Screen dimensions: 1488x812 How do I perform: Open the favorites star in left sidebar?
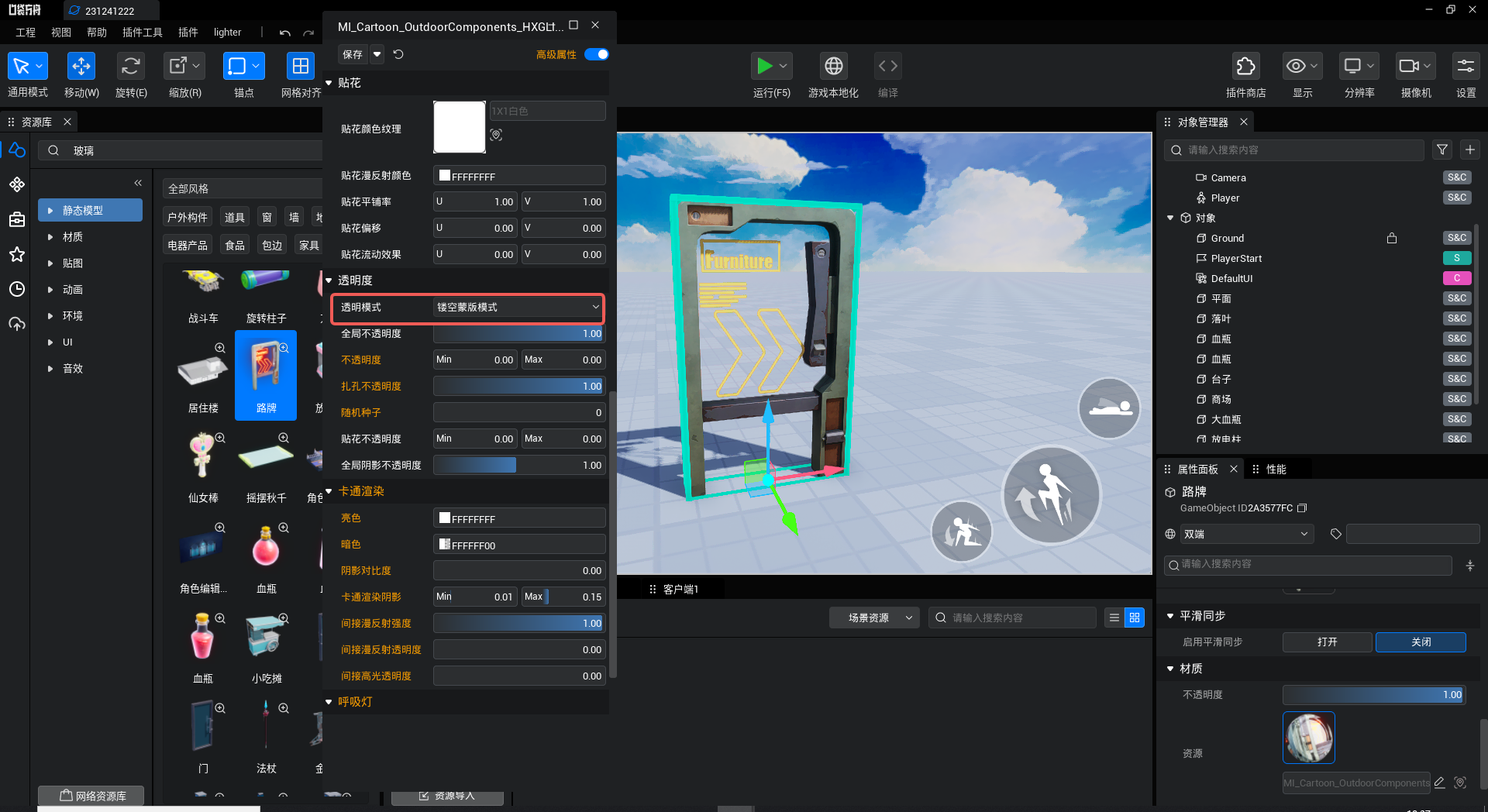tap(17, 254)
